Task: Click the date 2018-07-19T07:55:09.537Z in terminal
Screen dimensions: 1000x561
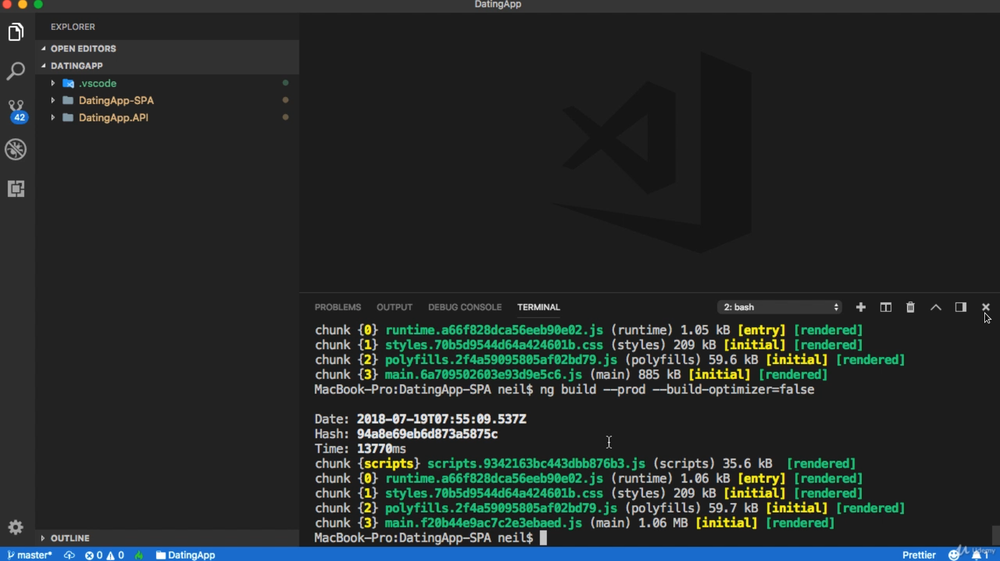Action: pyautogui.click(x=441, y=419)
